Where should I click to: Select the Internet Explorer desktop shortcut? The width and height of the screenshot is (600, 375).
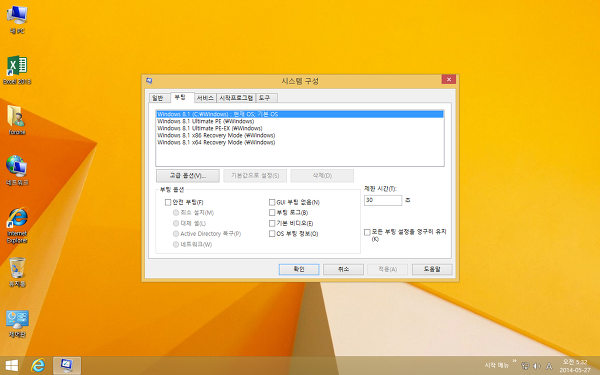(x=17, y=225)
